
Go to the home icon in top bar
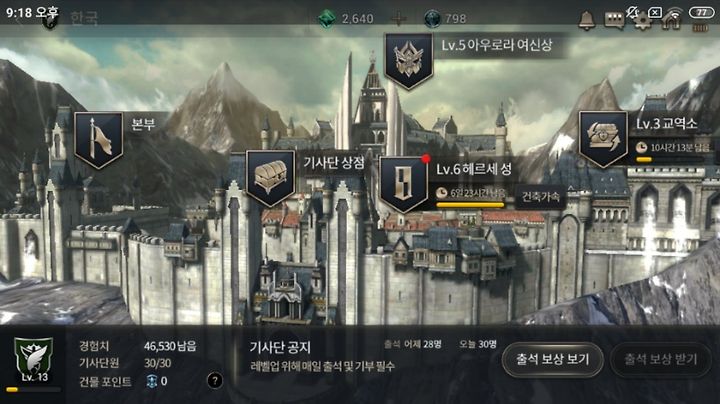click(670, 21)
